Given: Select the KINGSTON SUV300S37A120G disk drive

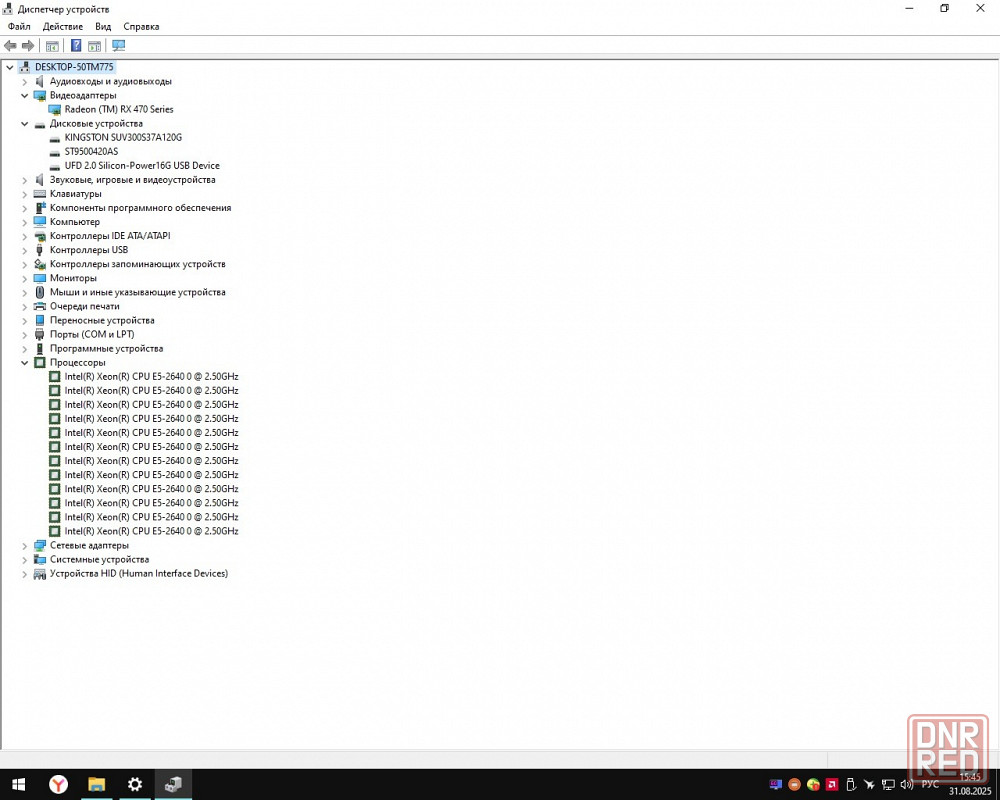Looking at the screenshot, I should tap(123, 137).
